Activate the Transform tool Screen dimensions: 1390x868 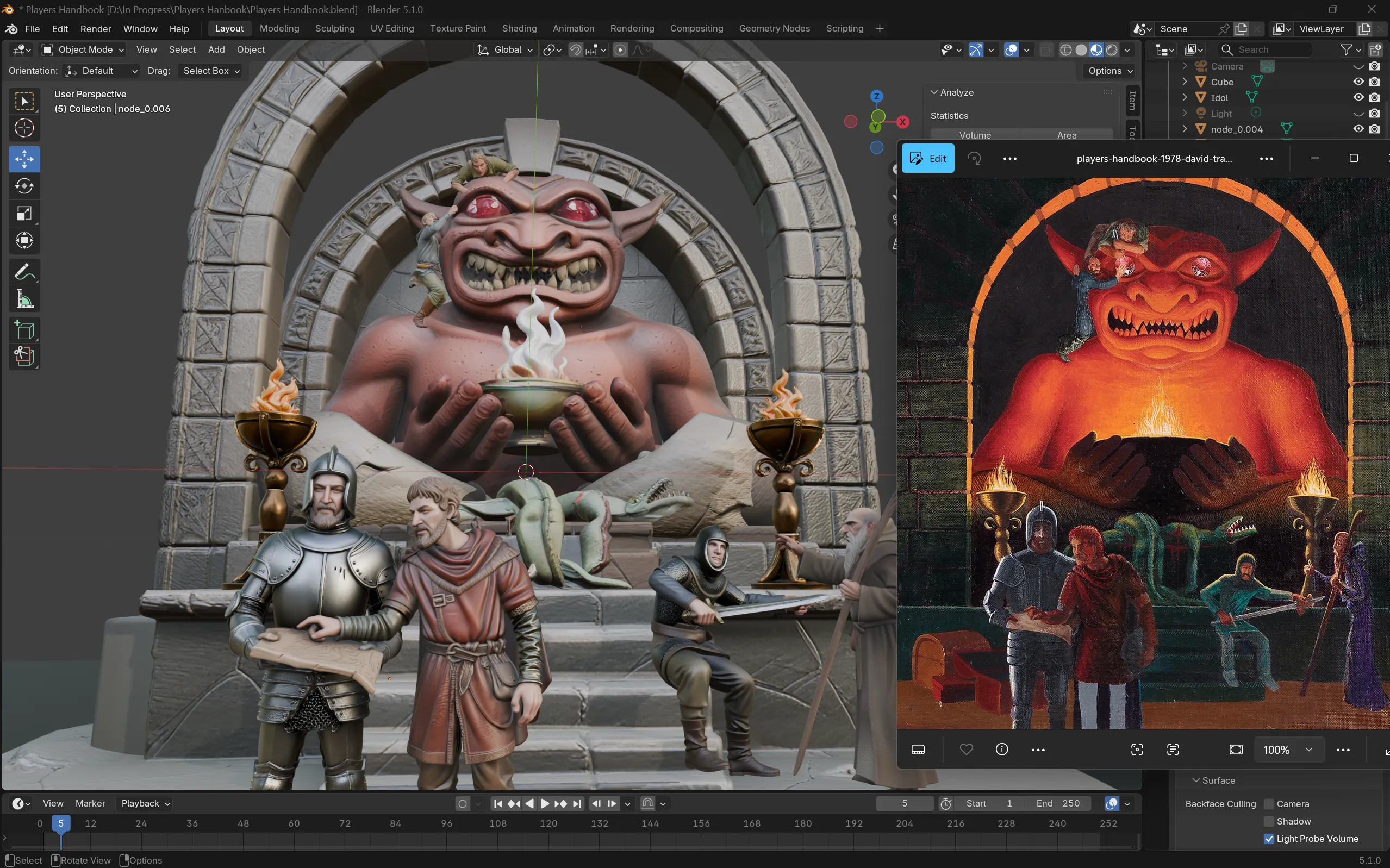[24, 241]
